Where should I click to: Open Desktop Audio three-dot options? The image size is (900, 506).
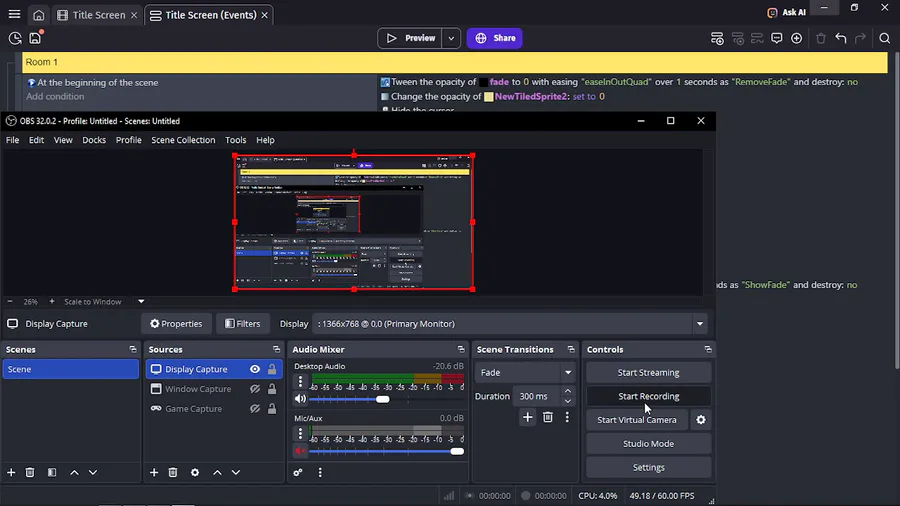pyautogui.click(x=300, y=382)
